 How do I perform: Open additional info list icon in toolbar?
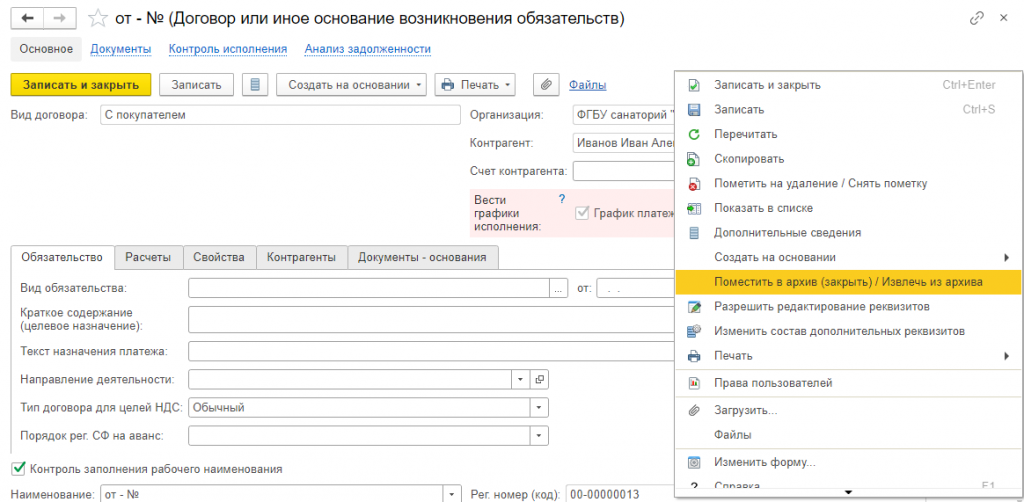[x=255, y=85]
